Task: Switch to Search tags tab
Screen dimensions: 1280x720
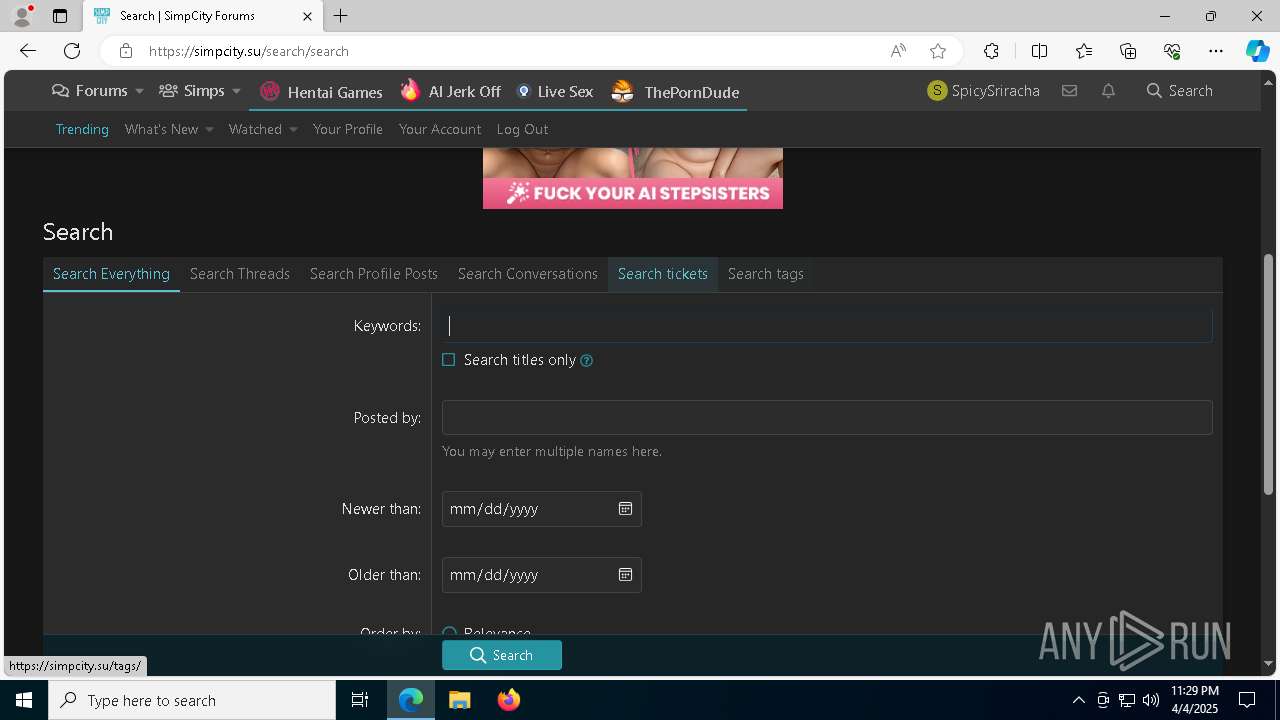Action: tap(766, 274)
